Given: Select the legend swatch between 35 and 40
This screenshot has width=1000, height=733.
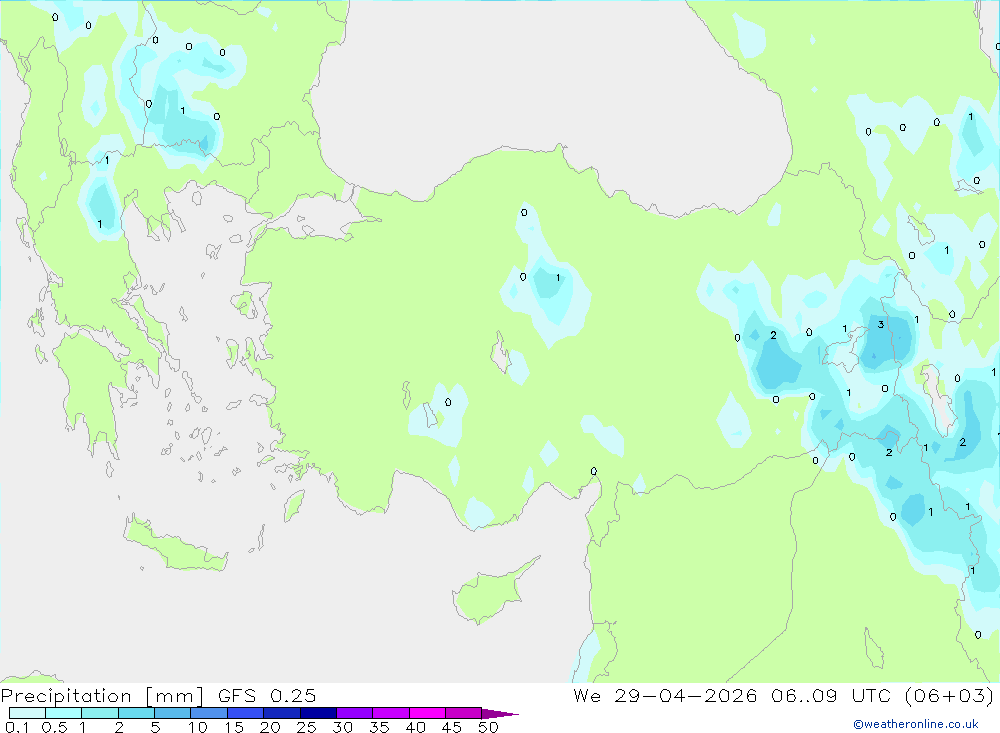Looking at the screenshot, I should click(x=391, y=713).
